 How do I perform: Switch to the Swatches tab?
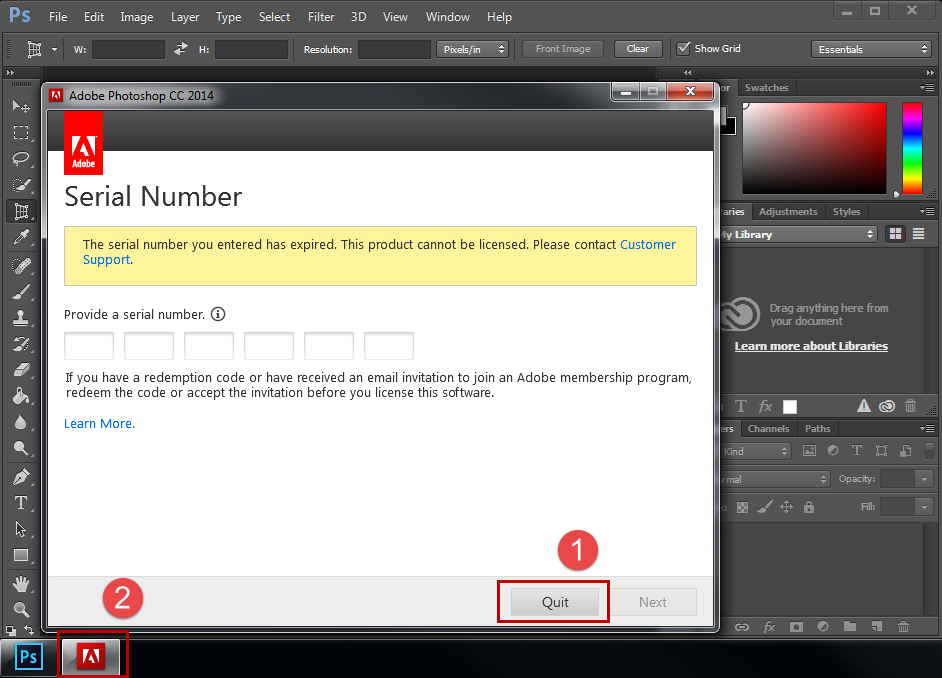[766, 88]
